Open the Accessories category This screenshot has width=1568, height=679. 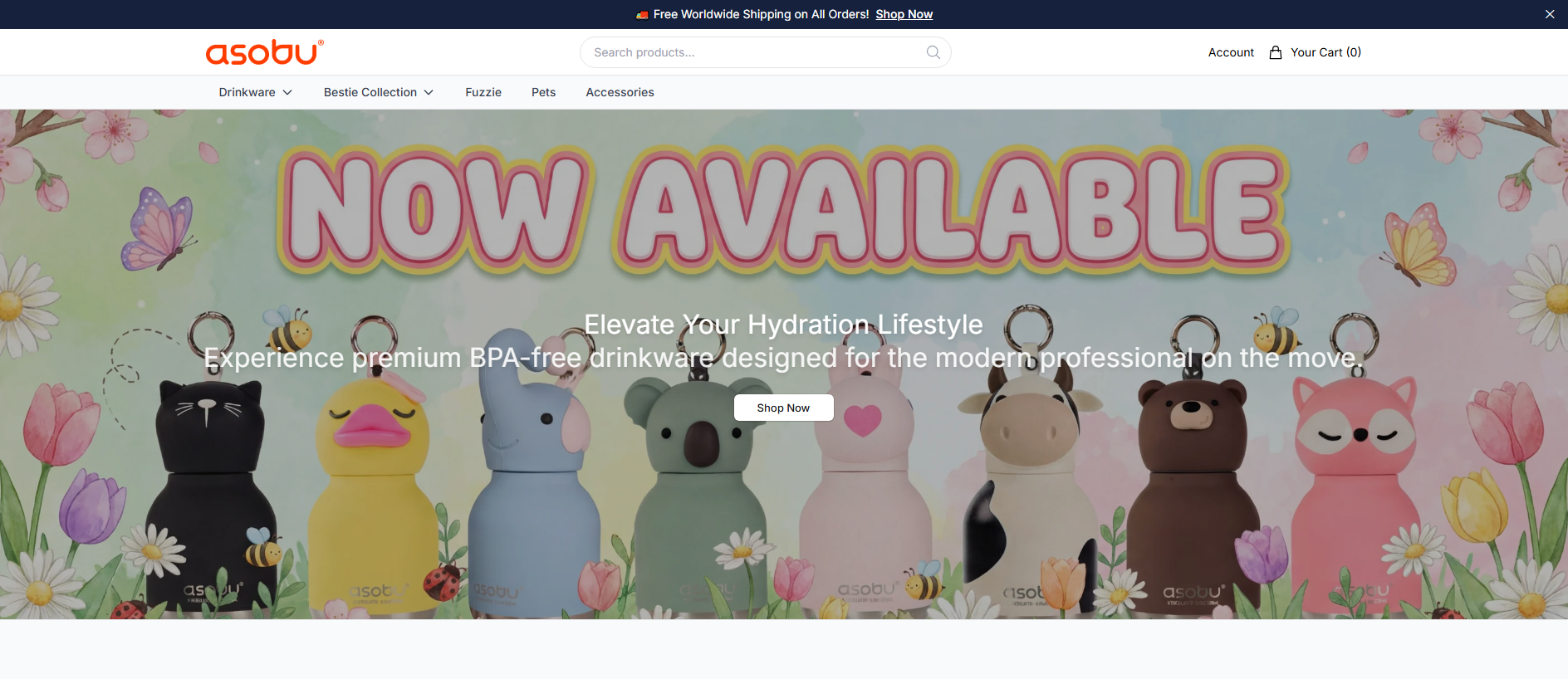(x=620, y=92)
